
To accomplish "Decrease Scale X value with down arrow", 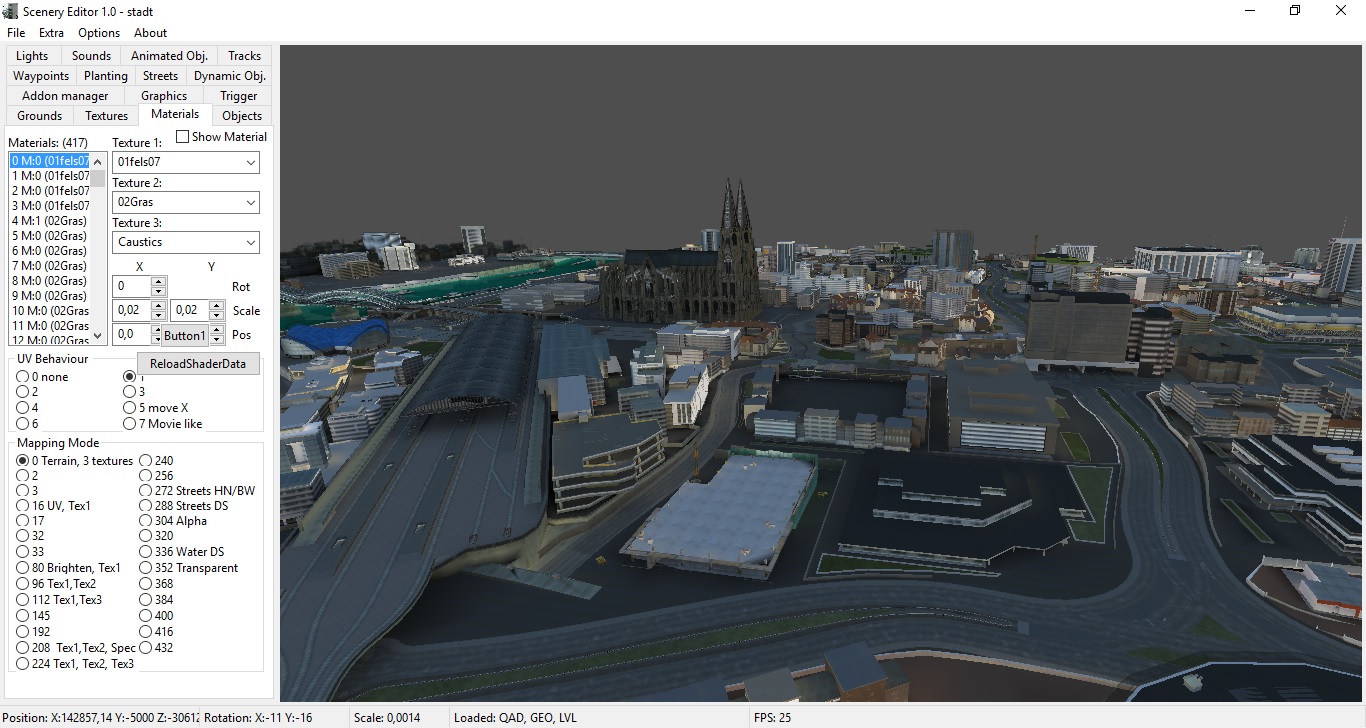I will 158,315.
